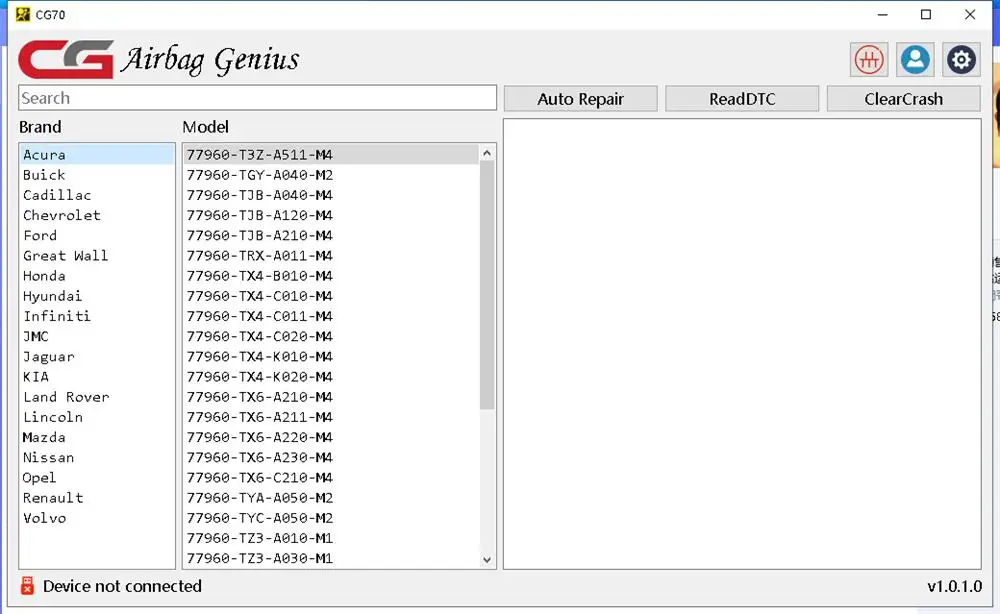1000x614 pixels.
Task: Select model 77960-TX6-A211-M4
Action: 331,417
